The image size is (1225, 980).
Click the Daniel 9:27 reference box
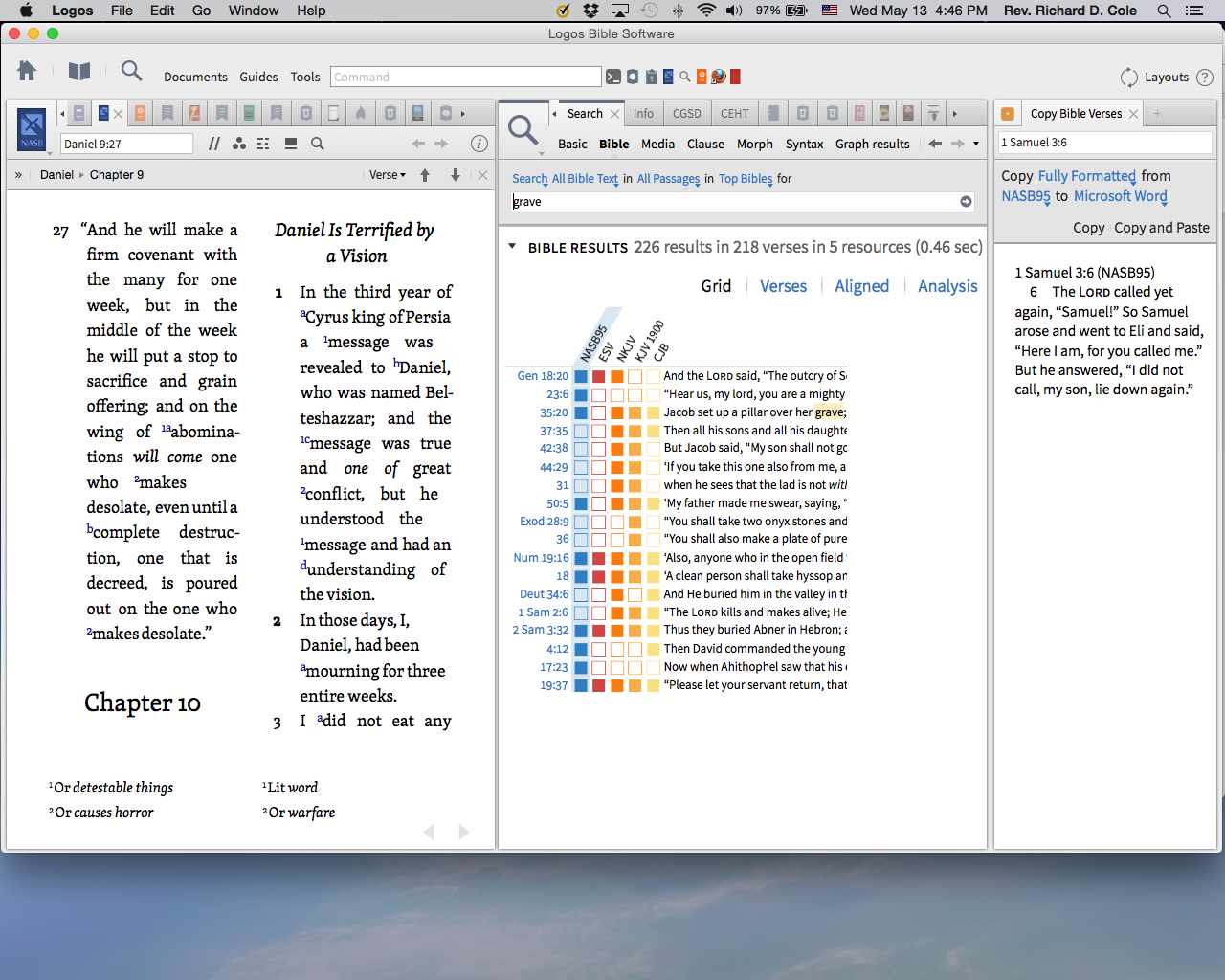click(127, 144)
